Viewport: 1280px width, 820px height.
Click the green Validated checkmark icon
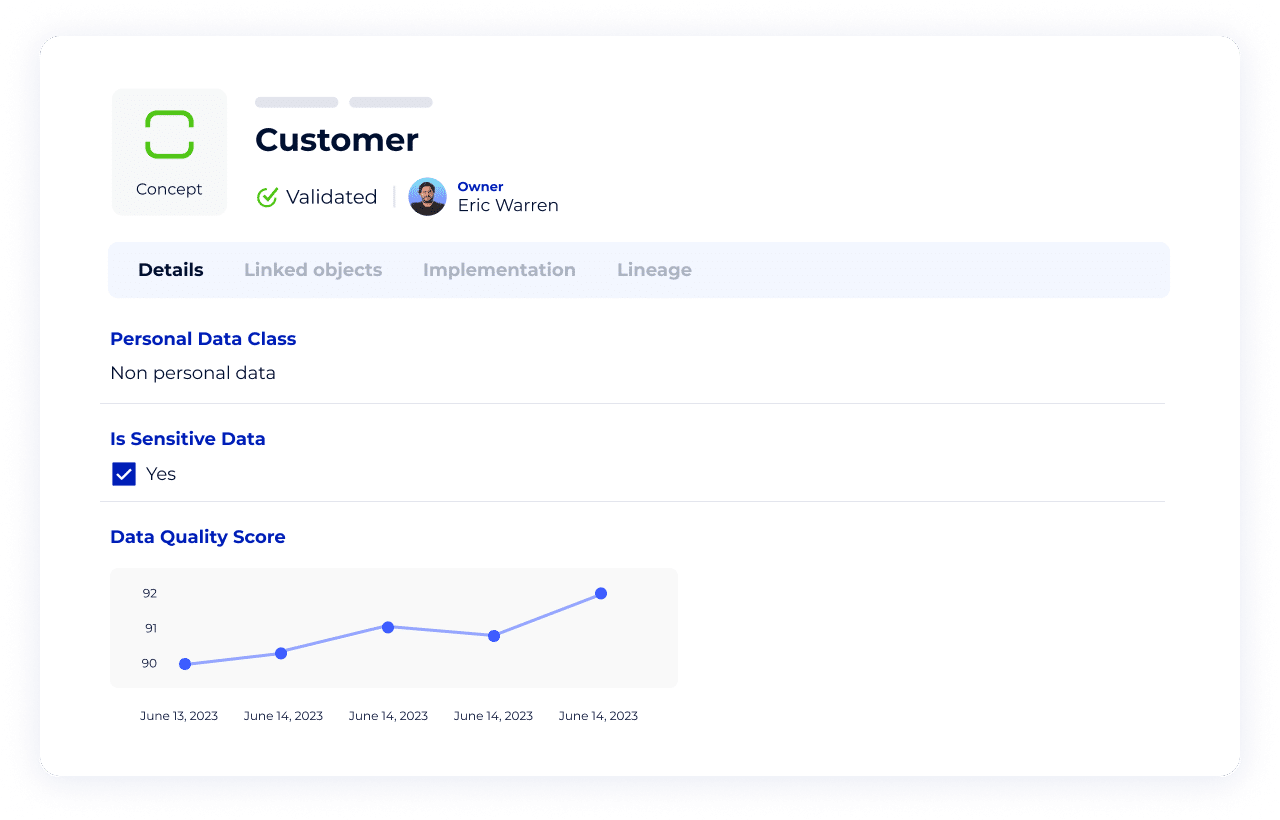pos(267,197)
